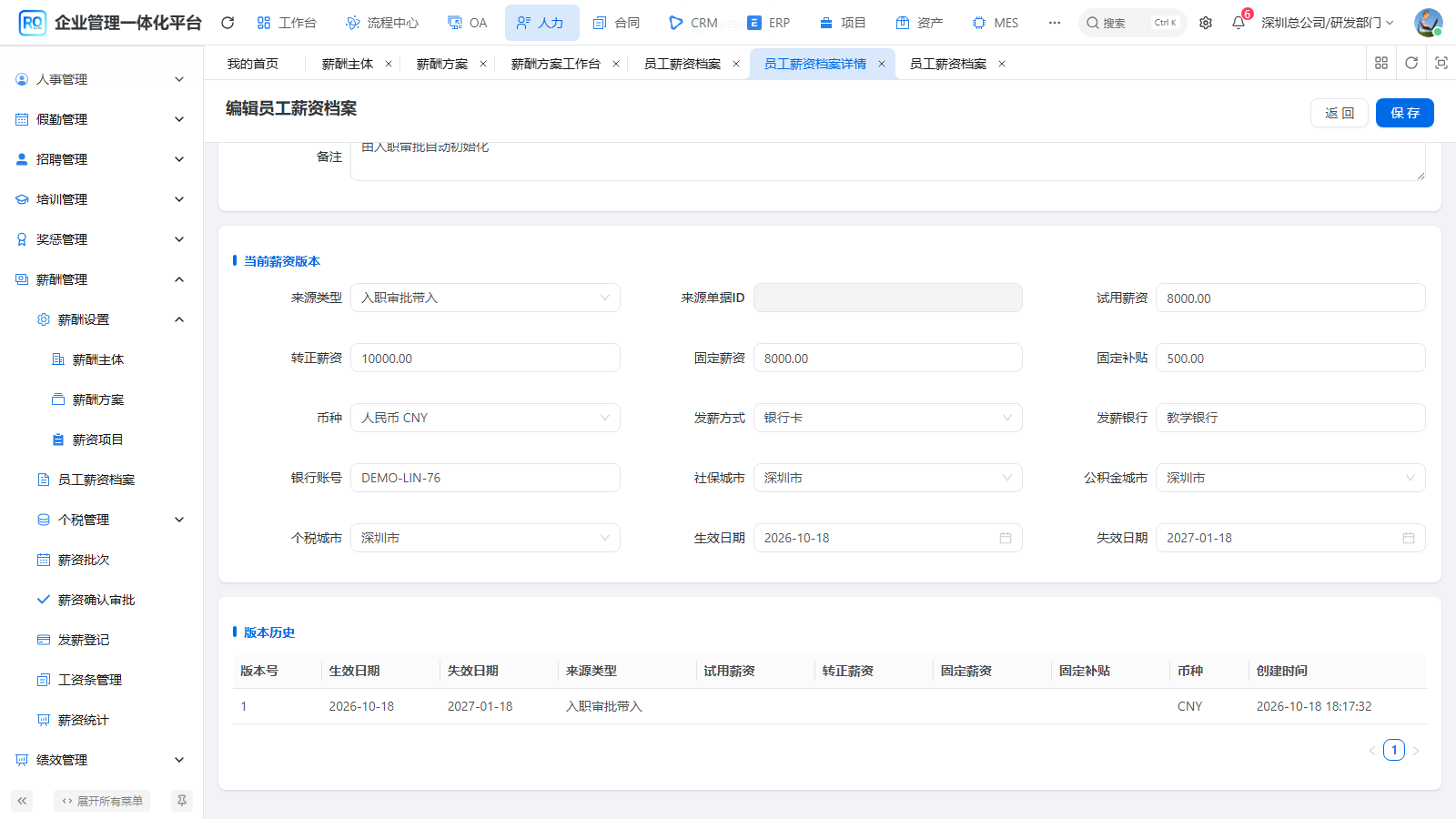Screen dimensions: 1456x819
Task: Reload the page using tab bar refresh icon
Action: [1411, 63]
